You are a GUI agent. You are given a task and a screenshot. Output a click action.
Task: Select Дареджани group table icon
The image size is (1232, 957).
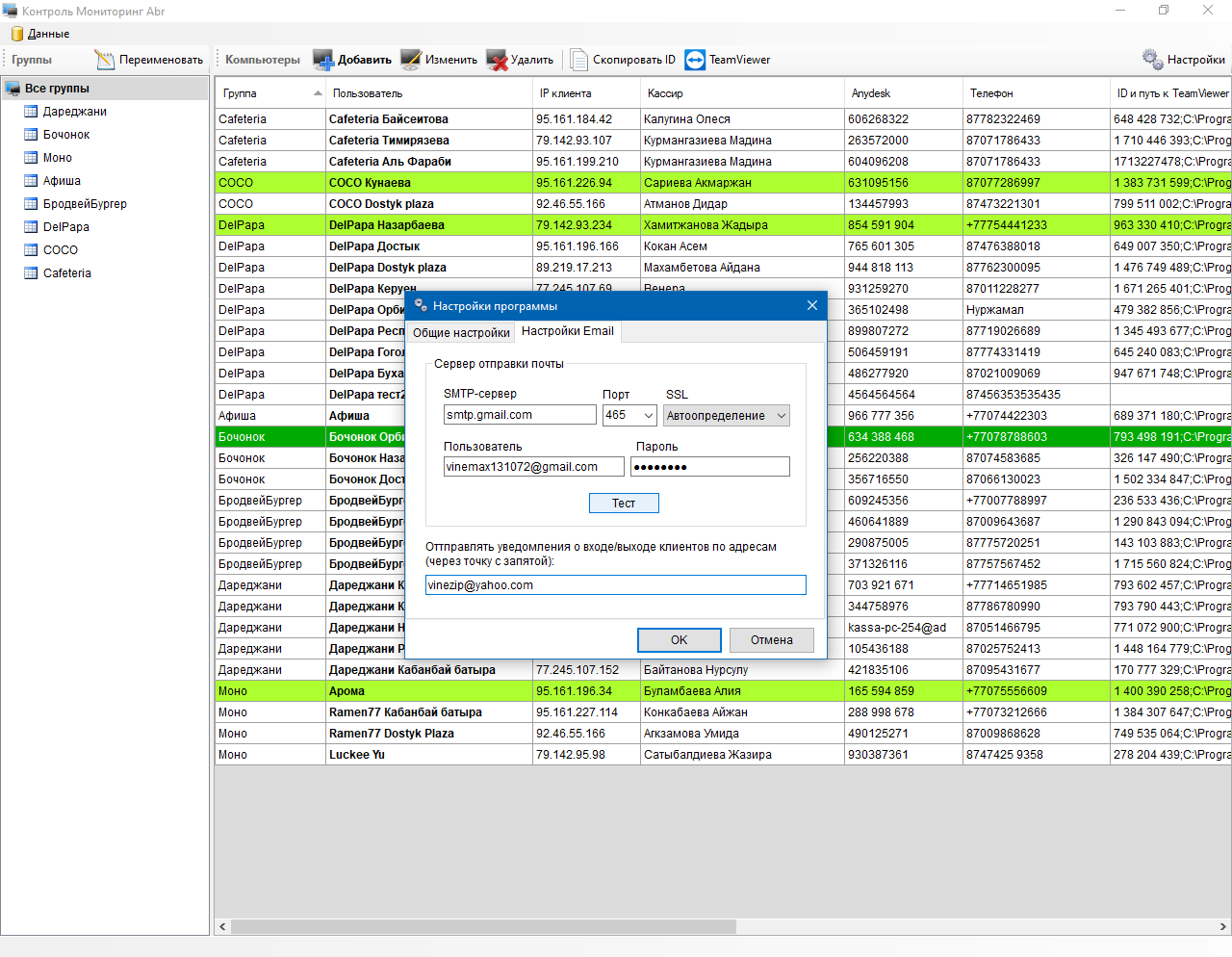click(x=31, y=112)
